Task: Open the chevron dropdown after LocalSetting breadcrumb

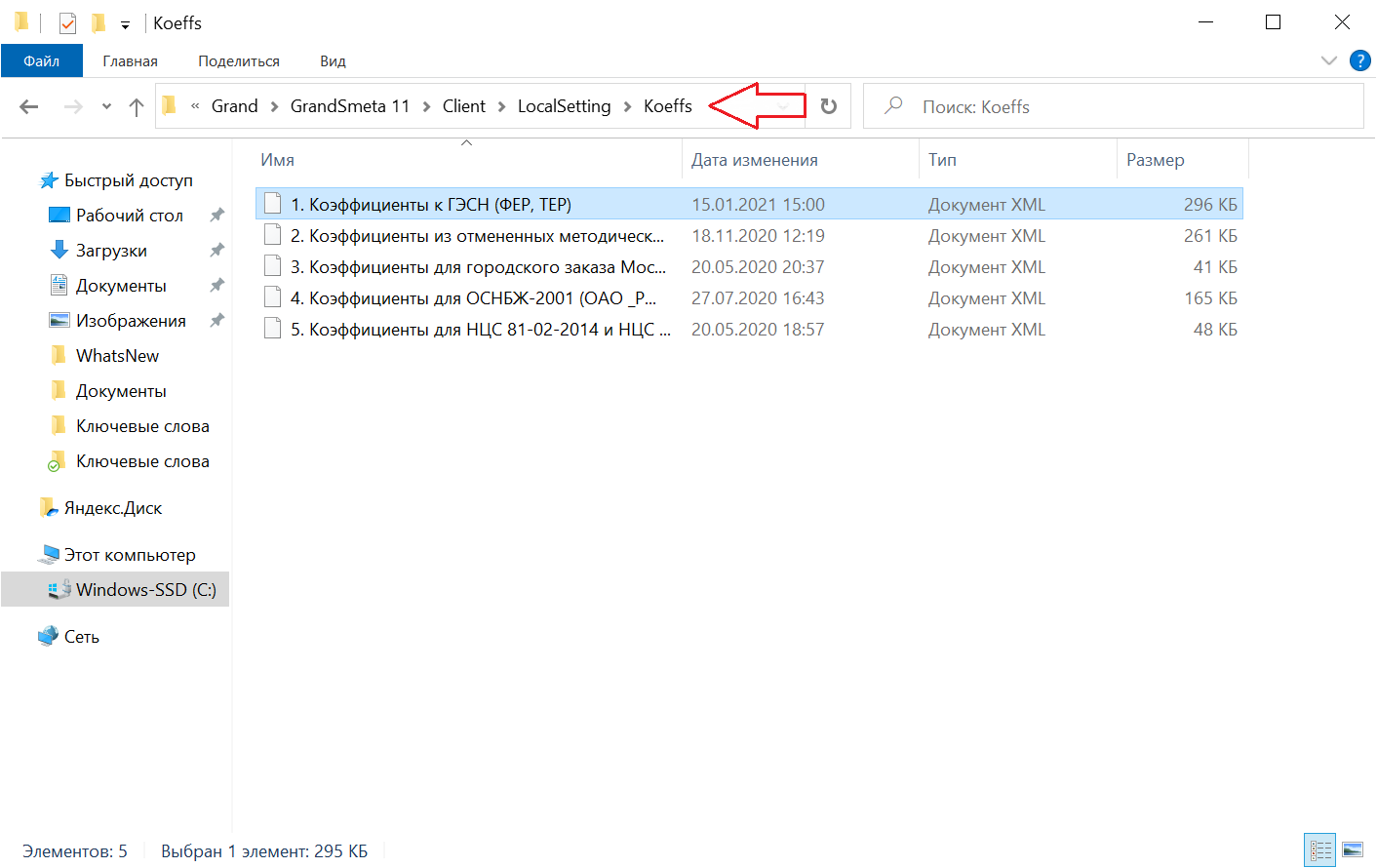Action: 627,106
